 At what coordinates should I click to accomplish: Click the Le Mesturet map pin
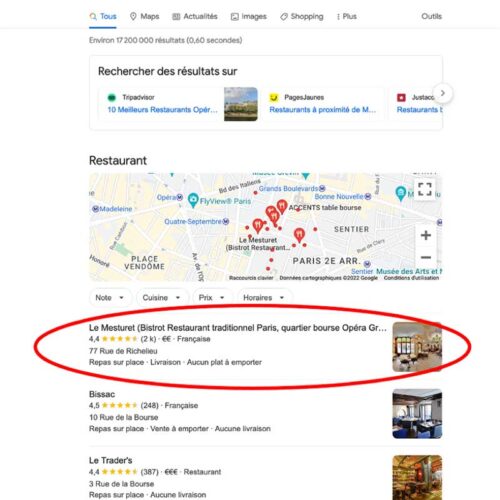click(x=258, y=226)
